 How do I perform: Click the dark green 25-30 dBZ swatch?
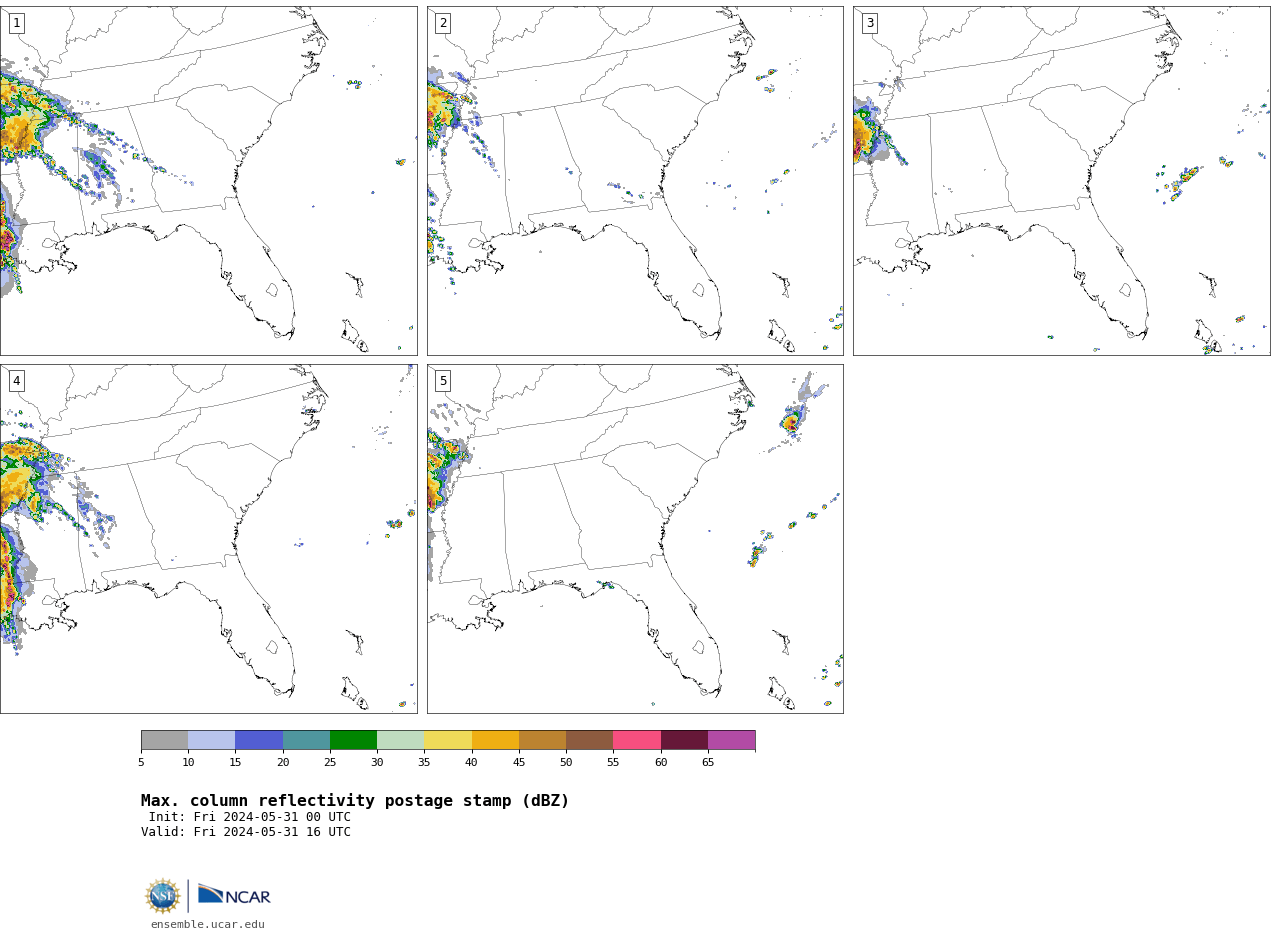coord(353,740)
